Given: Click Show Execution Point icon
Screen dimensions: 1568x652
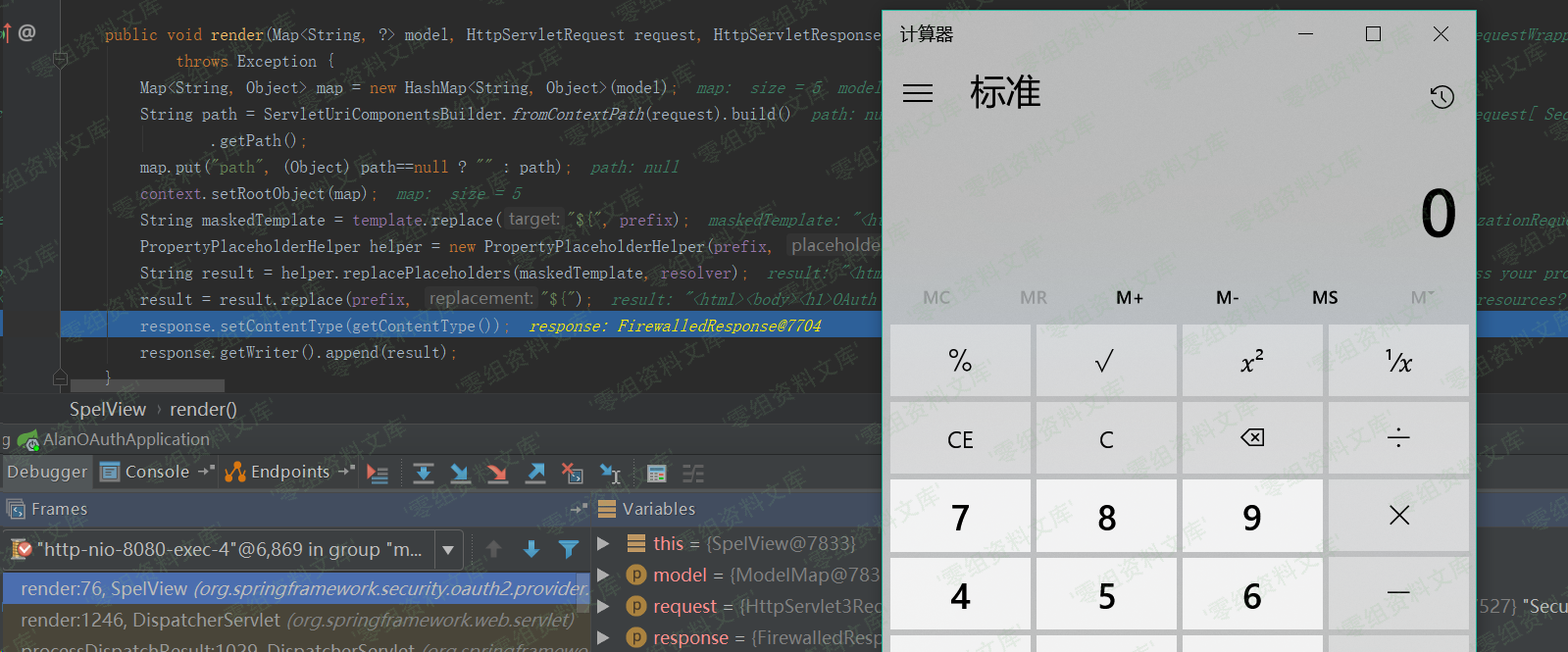Looking at the screenshot, I should pos(378,474).
